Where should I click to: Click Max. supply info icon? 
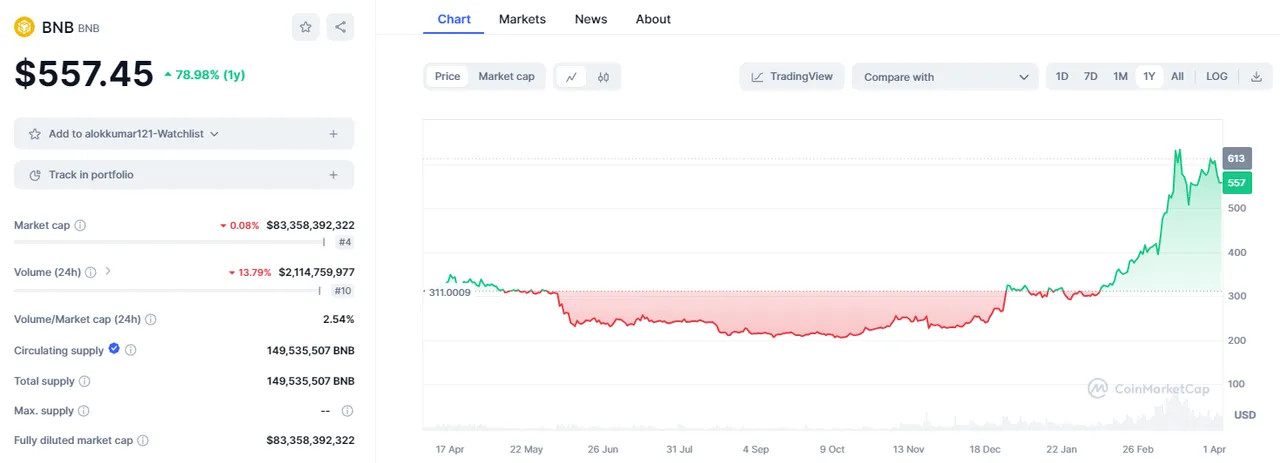coord(83,411)
